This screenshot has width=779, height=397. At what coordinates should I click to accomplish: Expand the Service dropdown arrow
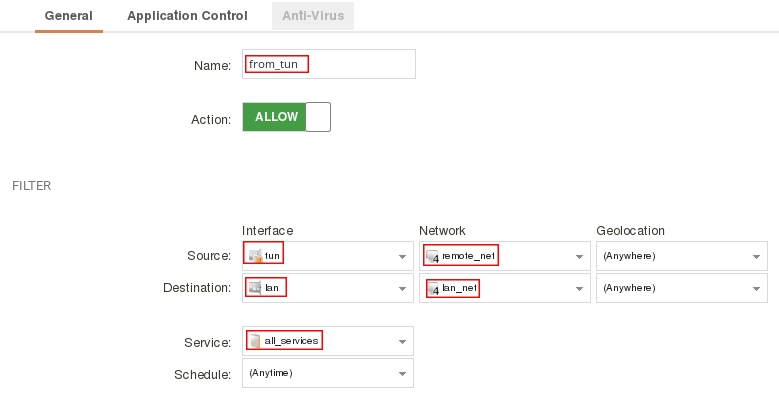coord(402,342)
